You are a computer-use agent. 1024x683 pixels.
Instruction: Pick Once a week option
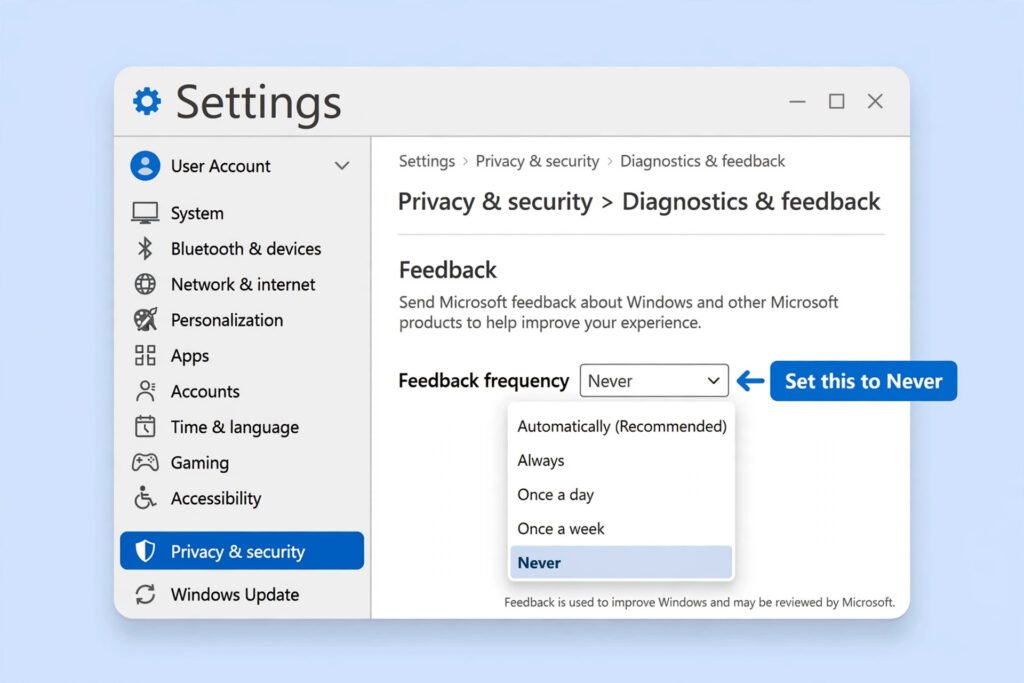[x=621, y=528]
